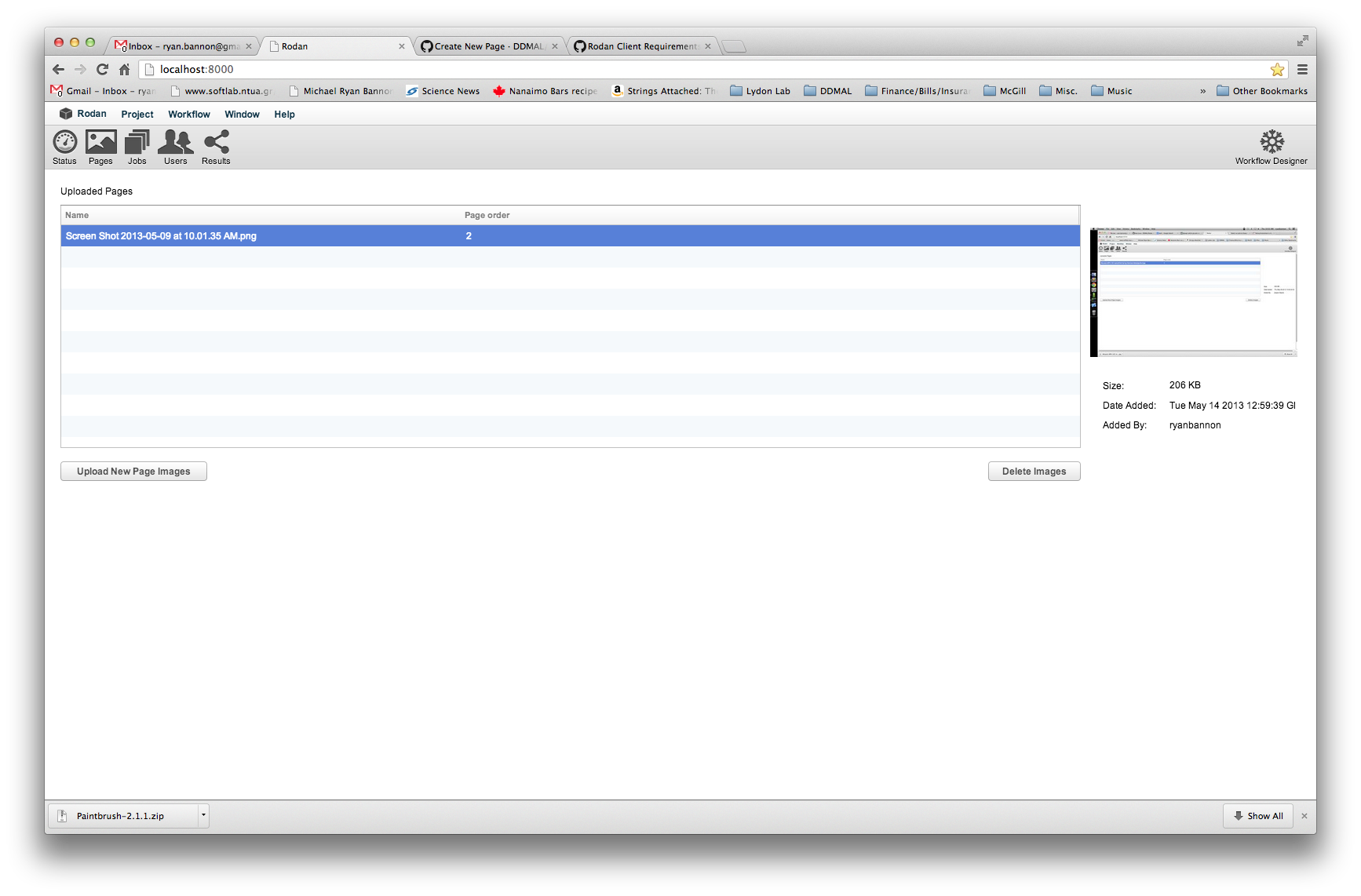Click the page order value 2
The image size is (1361, 896).
coord(469,236)
